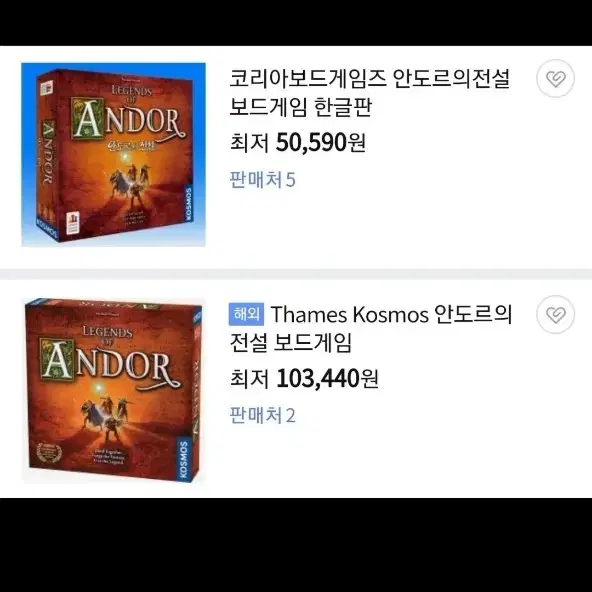Click the Korean subtitle on the first box cover

click(x=132, y=145)
